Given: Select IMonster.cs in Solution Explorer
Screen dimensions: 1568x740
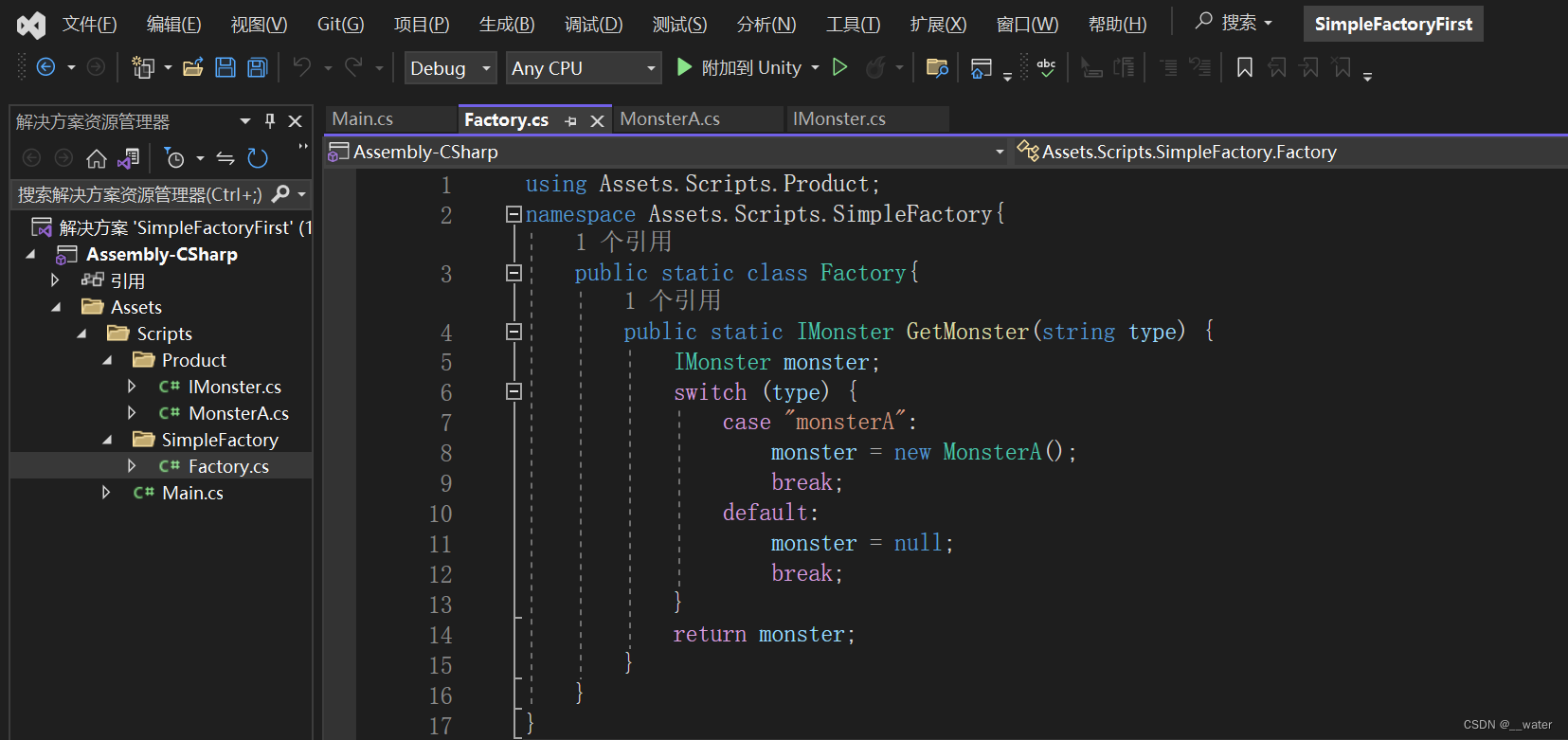Looking at the screenshot, I should click(x=234, y=387).
